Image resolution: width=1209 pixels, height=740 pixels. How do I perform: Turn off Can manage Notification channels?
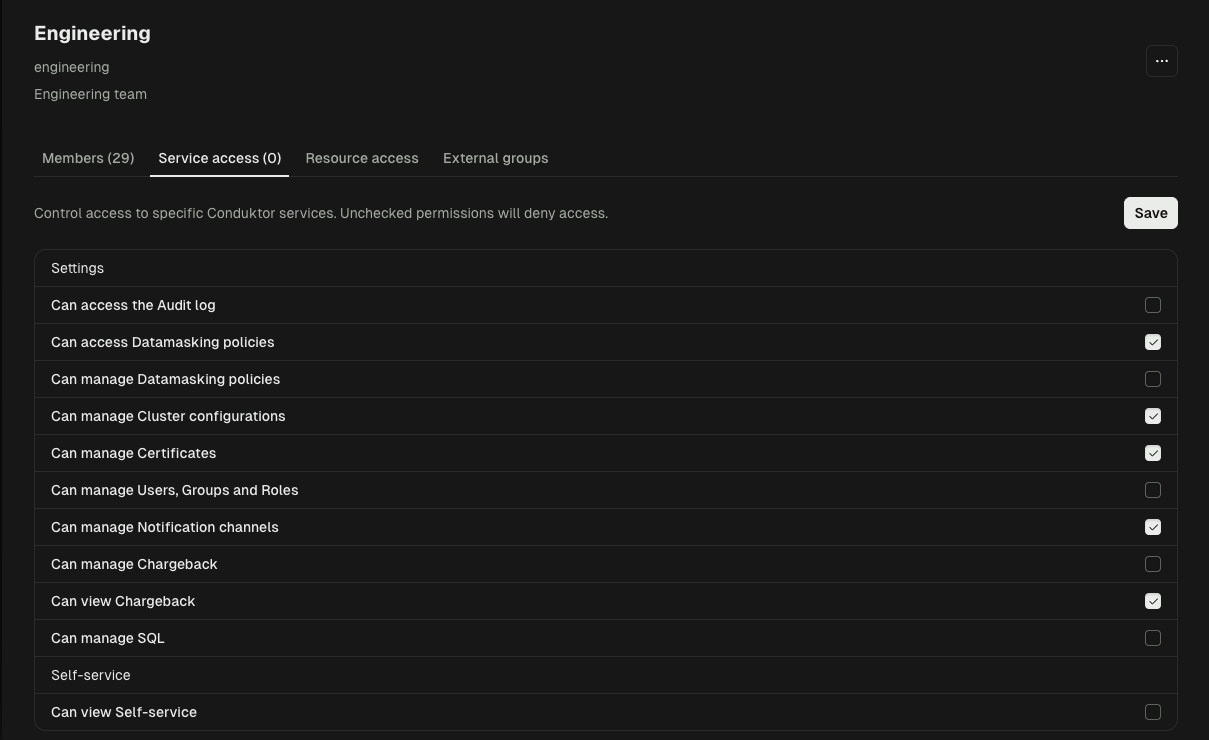[1153, 527]
